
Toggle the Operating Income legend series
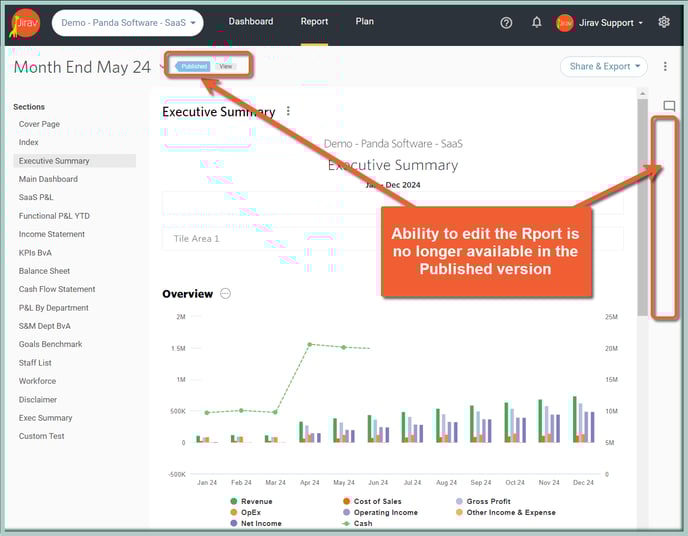click(x=380, y=512)
